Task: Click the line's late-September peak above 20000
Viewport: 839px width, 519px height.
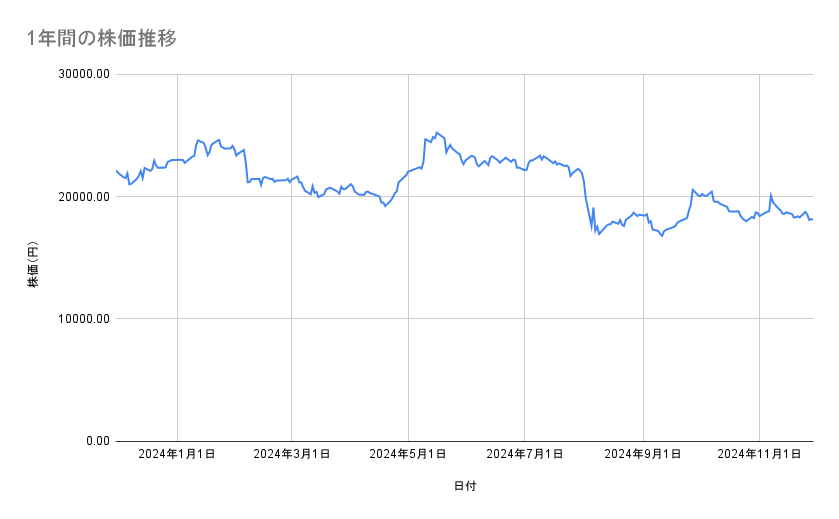Action: [692, 189]
